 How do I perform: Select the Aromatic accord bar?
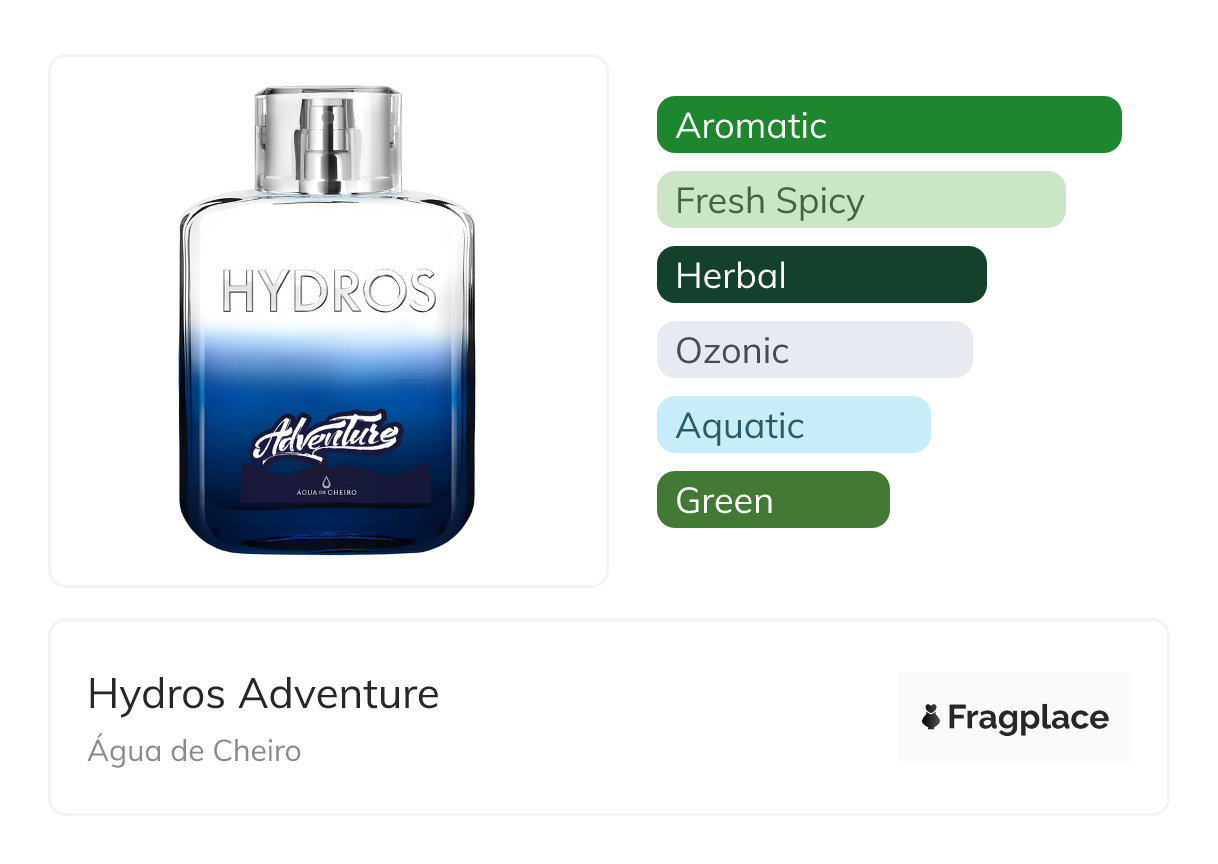889,125
